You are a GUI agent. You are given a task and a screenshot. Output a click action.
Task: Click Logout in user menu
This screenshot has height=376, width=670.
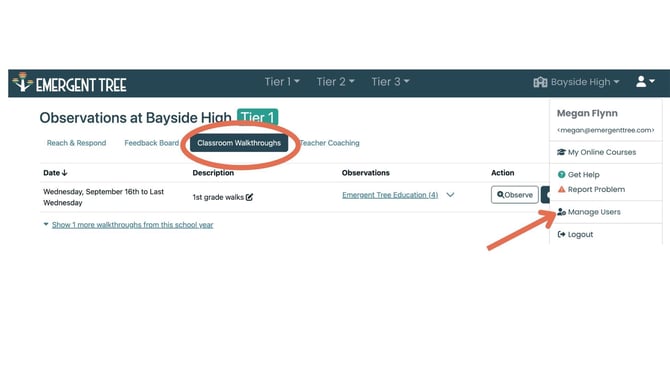(x=575, y=234)
